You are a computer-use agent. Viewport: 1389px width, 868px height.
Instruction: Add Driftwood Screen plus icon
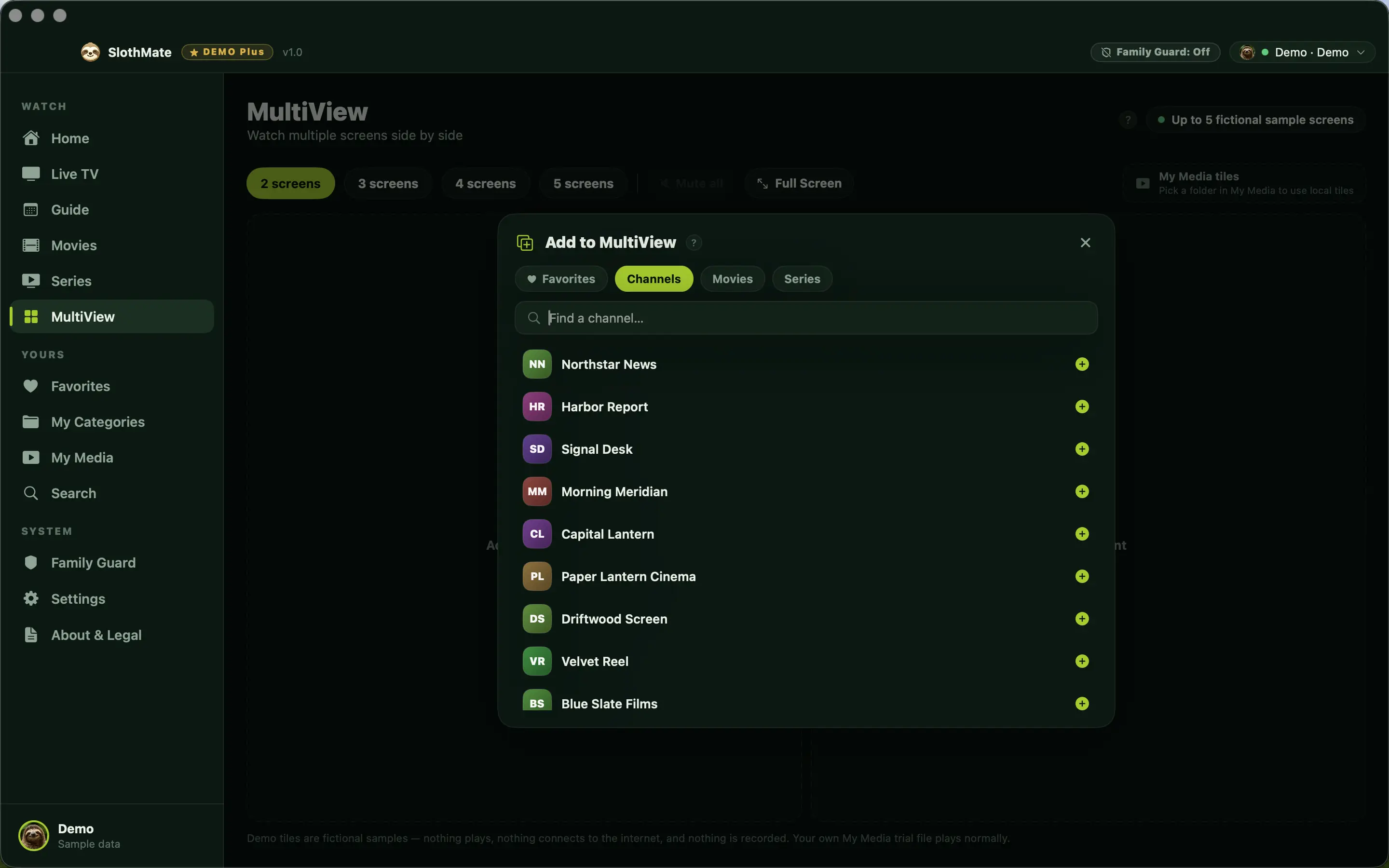tap(1082, 619)
